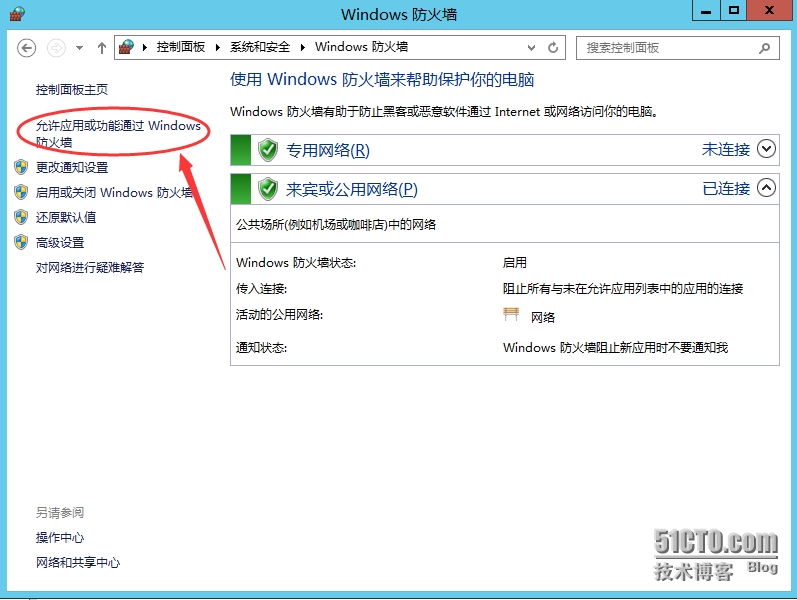Click shield icon beside 高级设置
Viewport: 797px width, 600px height.
21,242
